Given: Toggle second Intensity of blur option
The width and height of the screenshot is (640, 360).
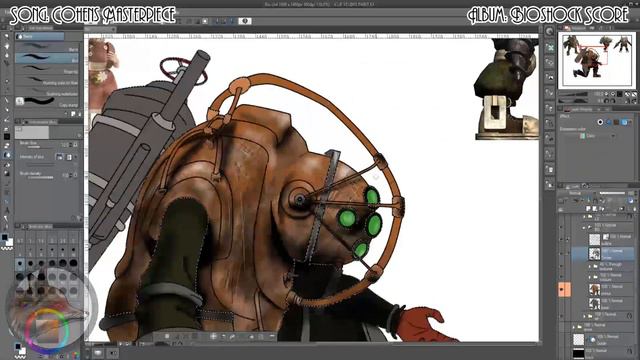Looking at the screenshot, I should click(69, 157).
